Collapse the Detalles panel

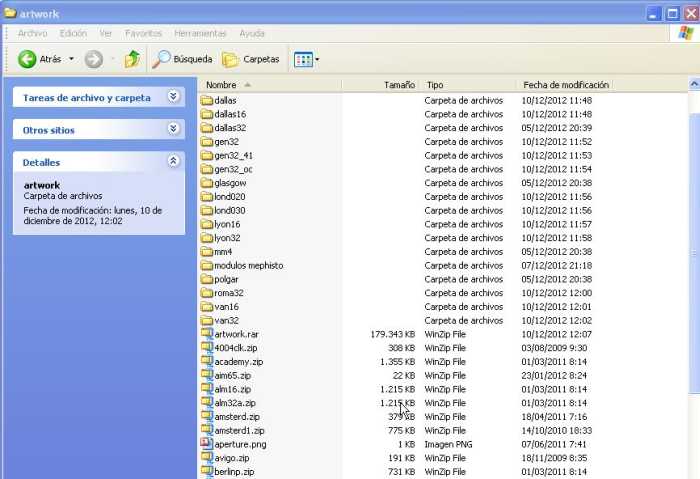point(174,161)
